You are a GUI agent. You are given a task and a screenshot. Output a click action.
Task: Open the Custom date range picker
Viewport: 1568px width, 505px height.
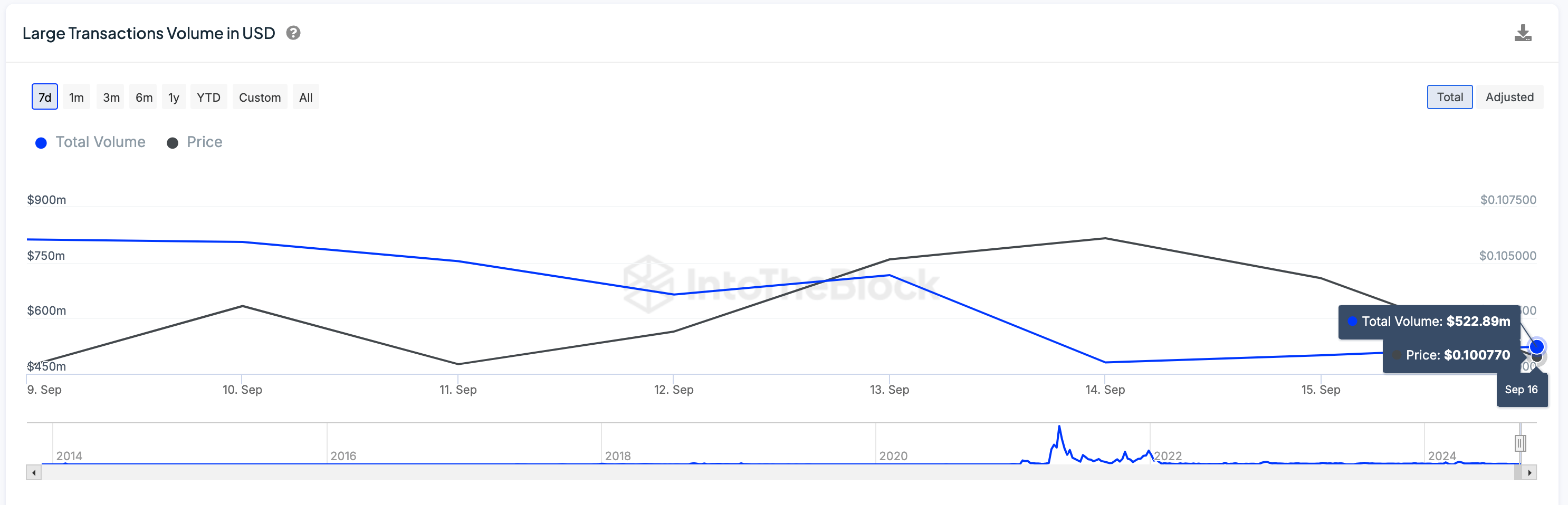[259, 98]
